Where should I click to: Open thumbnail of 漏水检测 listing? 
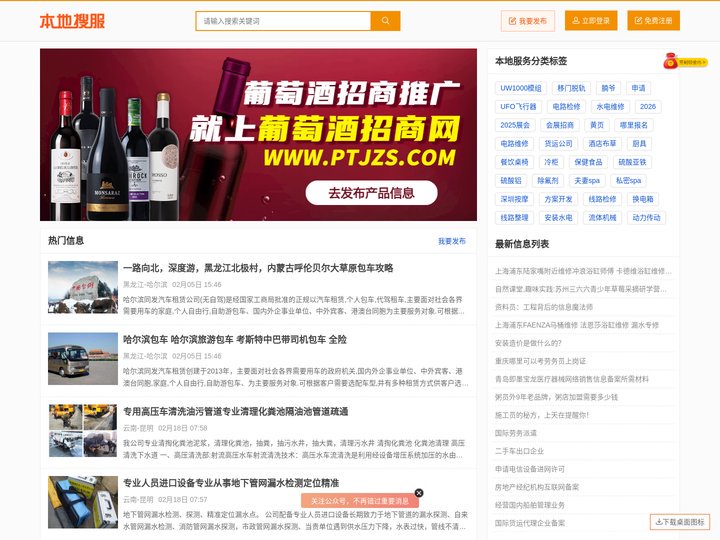pyautogui.click(x=83, y=502)
